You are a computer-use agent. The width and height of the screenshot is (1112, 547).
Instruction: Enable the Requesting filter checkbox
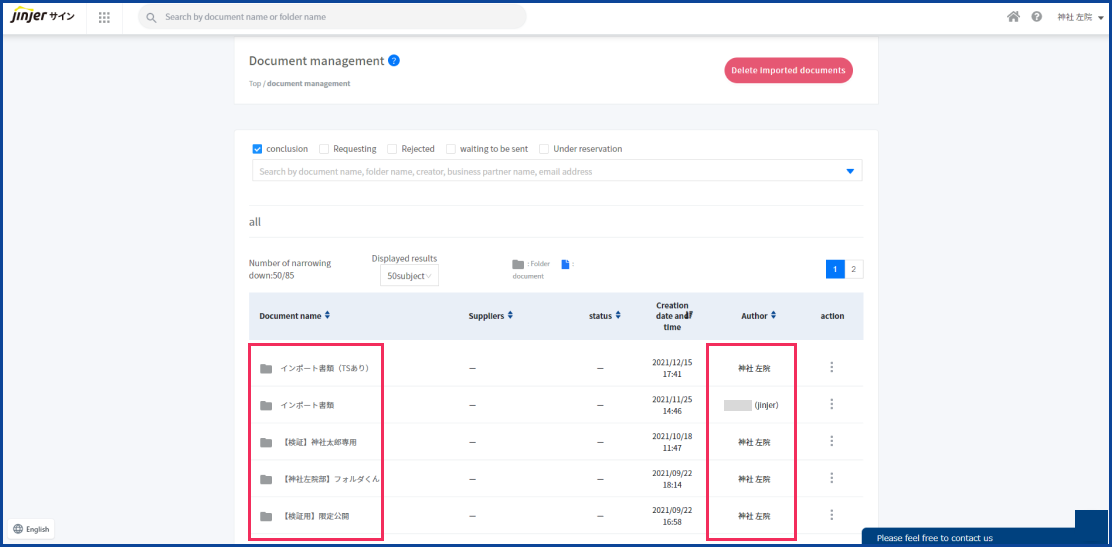(x=324, y=149)
